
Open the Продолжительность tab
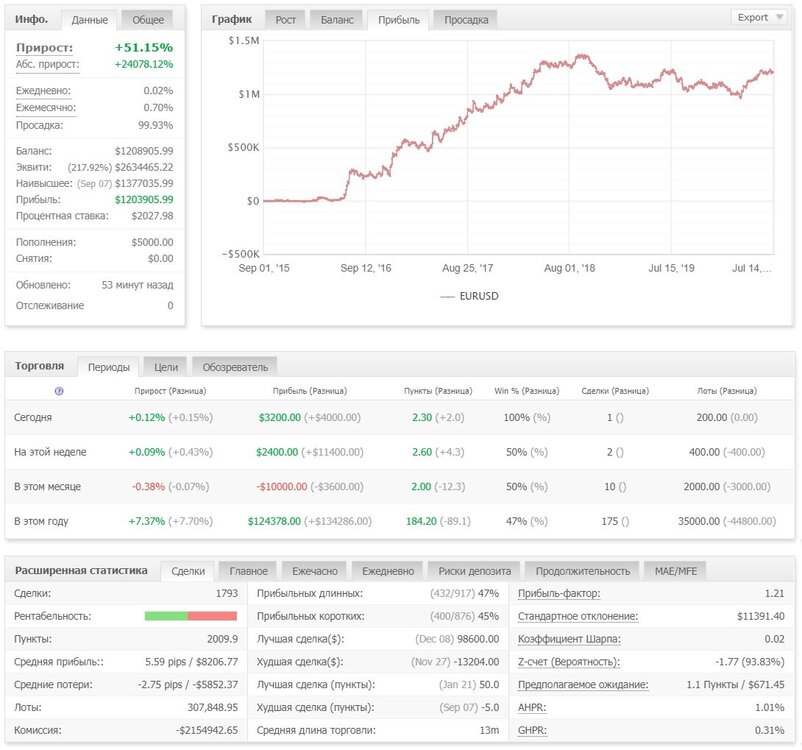[x=583, y=571]
